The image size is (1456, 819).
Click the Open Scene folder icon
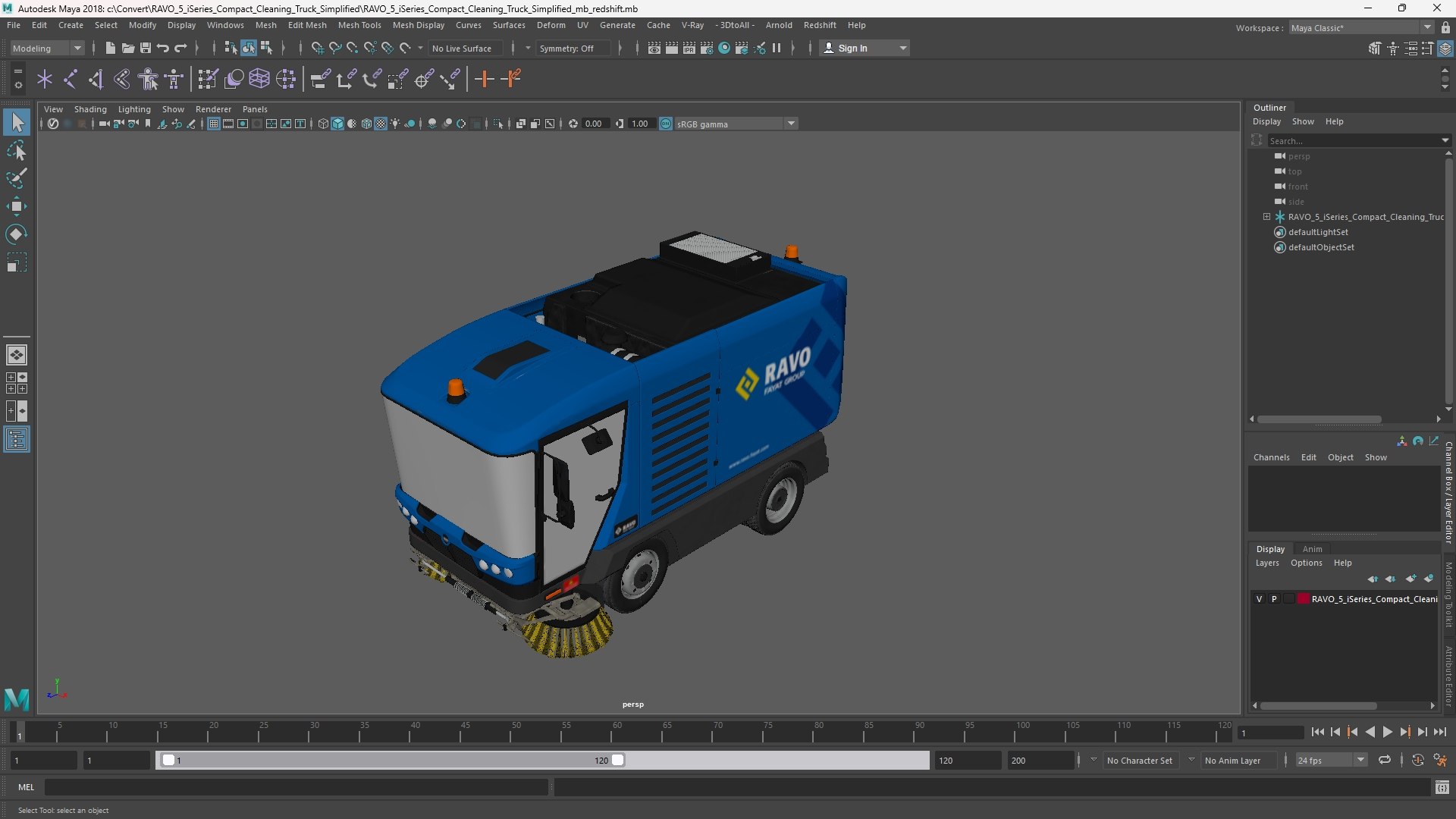coord(128,48)
